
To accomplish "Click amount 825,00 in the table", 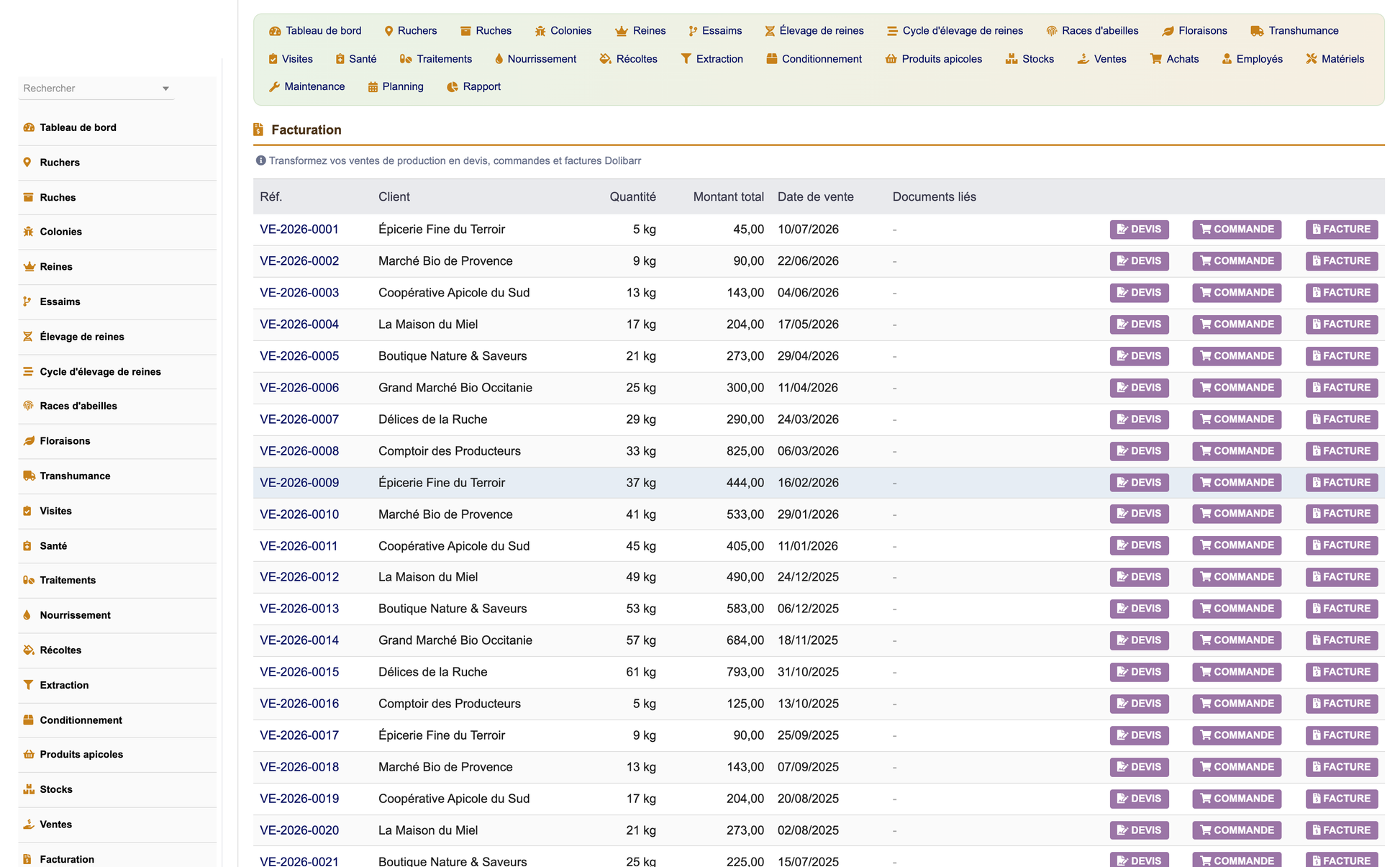I will tap(745, 451).
